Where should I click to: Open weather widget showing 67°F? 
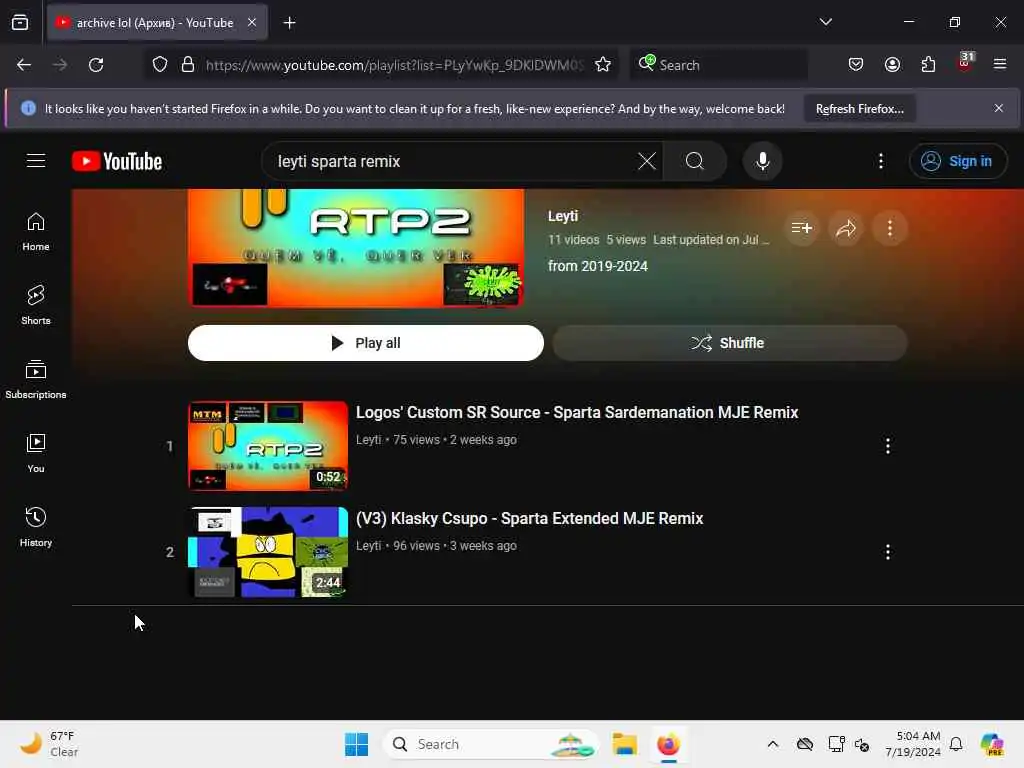[x=49, y=744]
